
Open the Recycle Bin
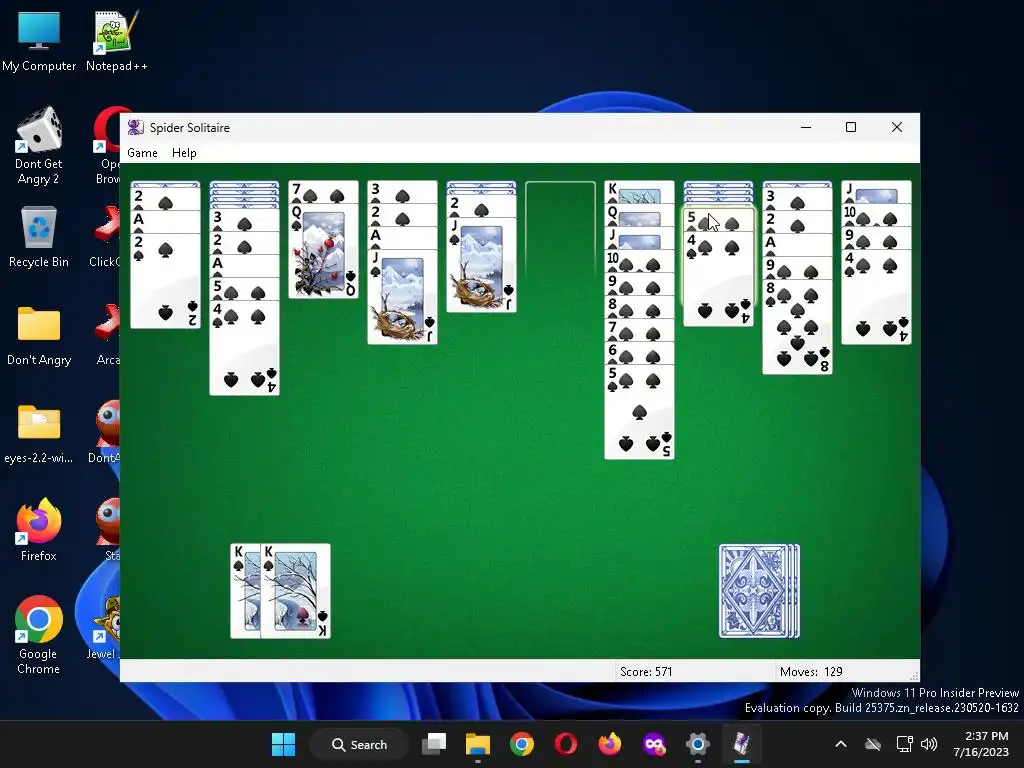click(x=39, y=237)
